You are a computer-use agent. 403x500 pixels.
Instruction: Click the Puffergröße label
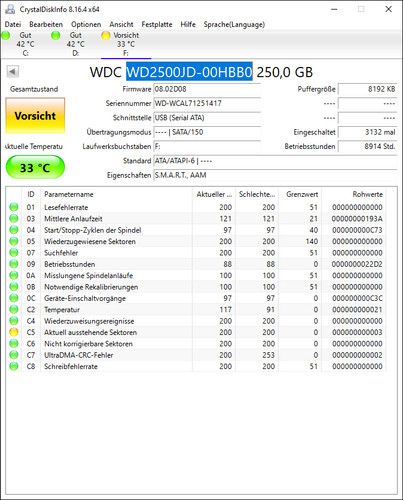(x=316, y=89)
